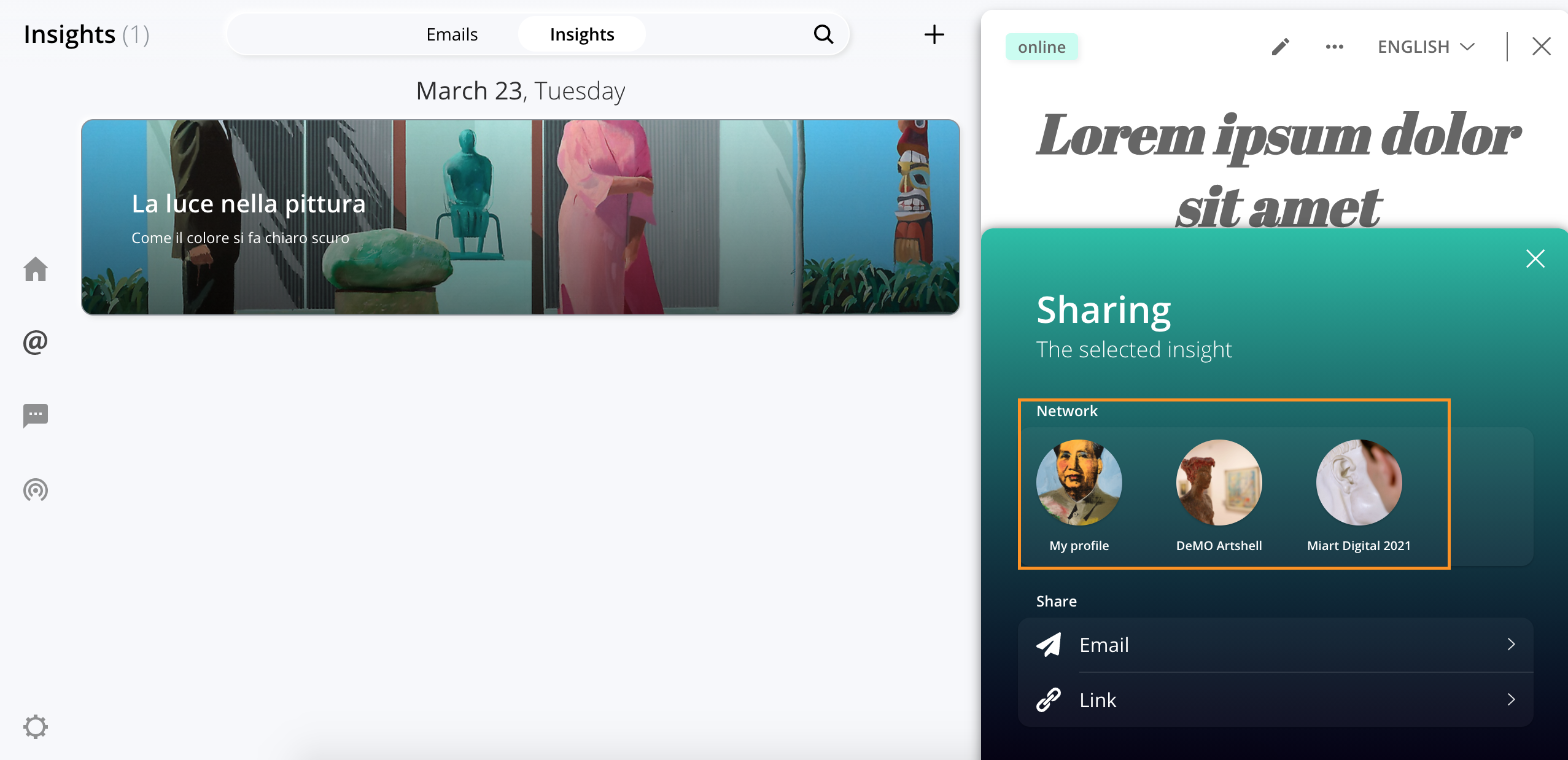Click the Insights (1) heading
This screenshot has height=760, width=1568.
click(x=87, y=34)
